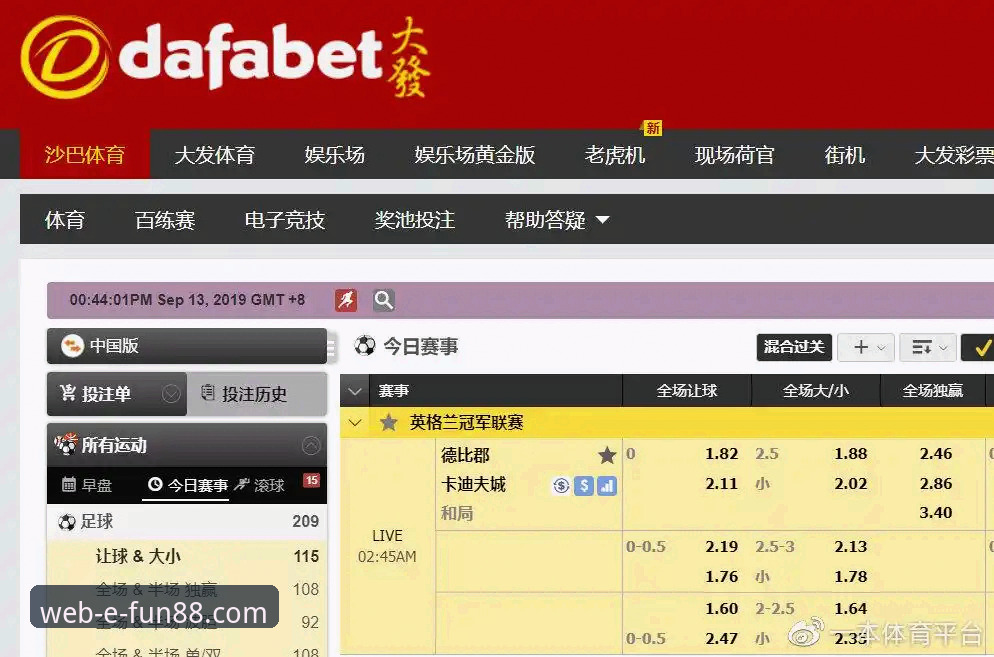Open the 投注历史 tab
Image resolution: width=994 pixels, height=657 pixels.
click(x=257, y=394)
